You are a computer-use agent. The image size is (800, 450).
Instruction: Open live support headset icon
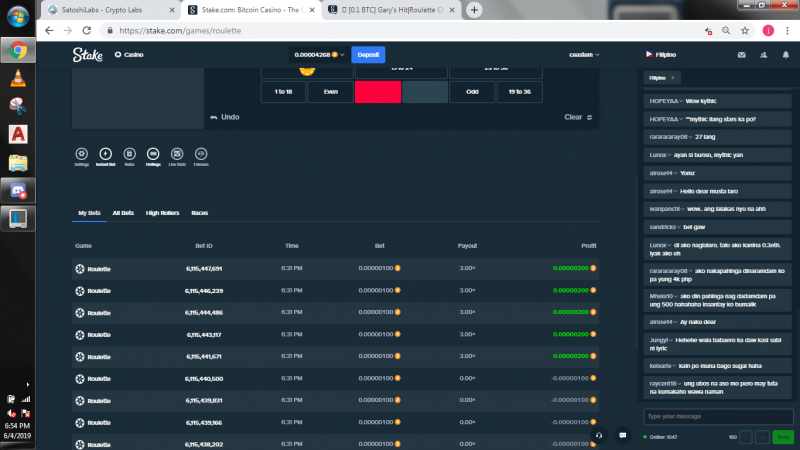tap(599, 436)
